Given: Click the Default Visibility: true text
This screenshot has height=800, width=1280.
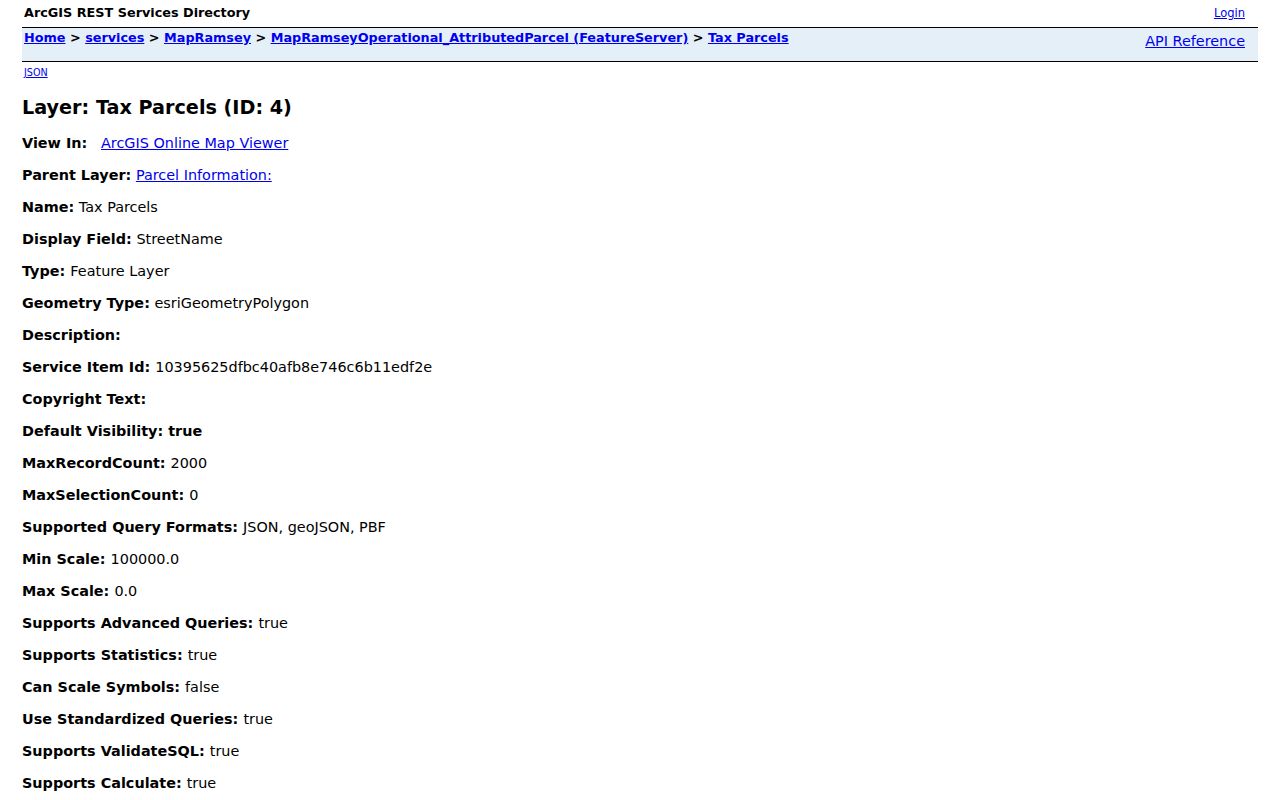Looking at the screenshot, I should (112, 431).
